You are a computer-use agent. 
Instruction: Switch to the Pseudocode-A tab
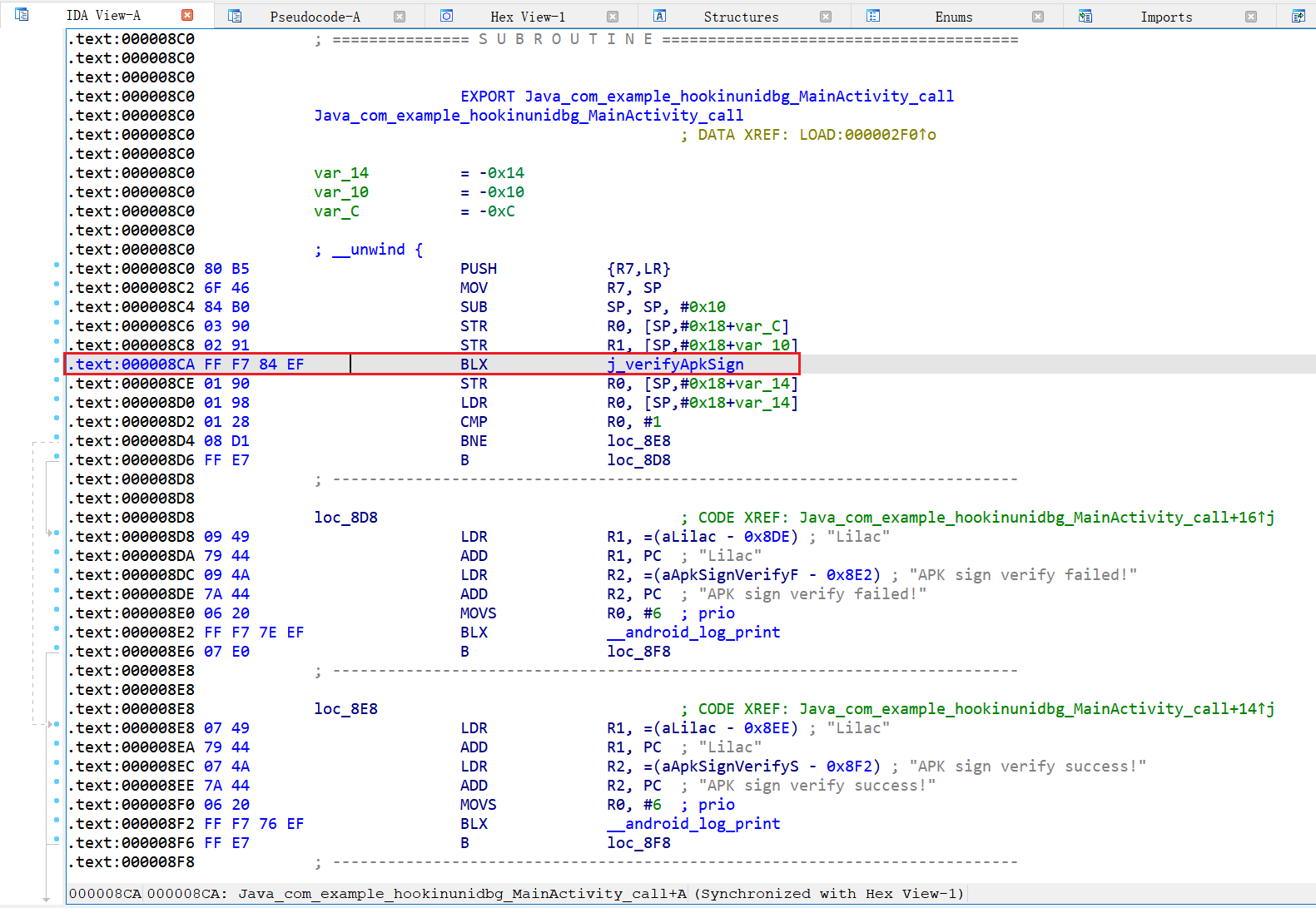coord(315,17)
